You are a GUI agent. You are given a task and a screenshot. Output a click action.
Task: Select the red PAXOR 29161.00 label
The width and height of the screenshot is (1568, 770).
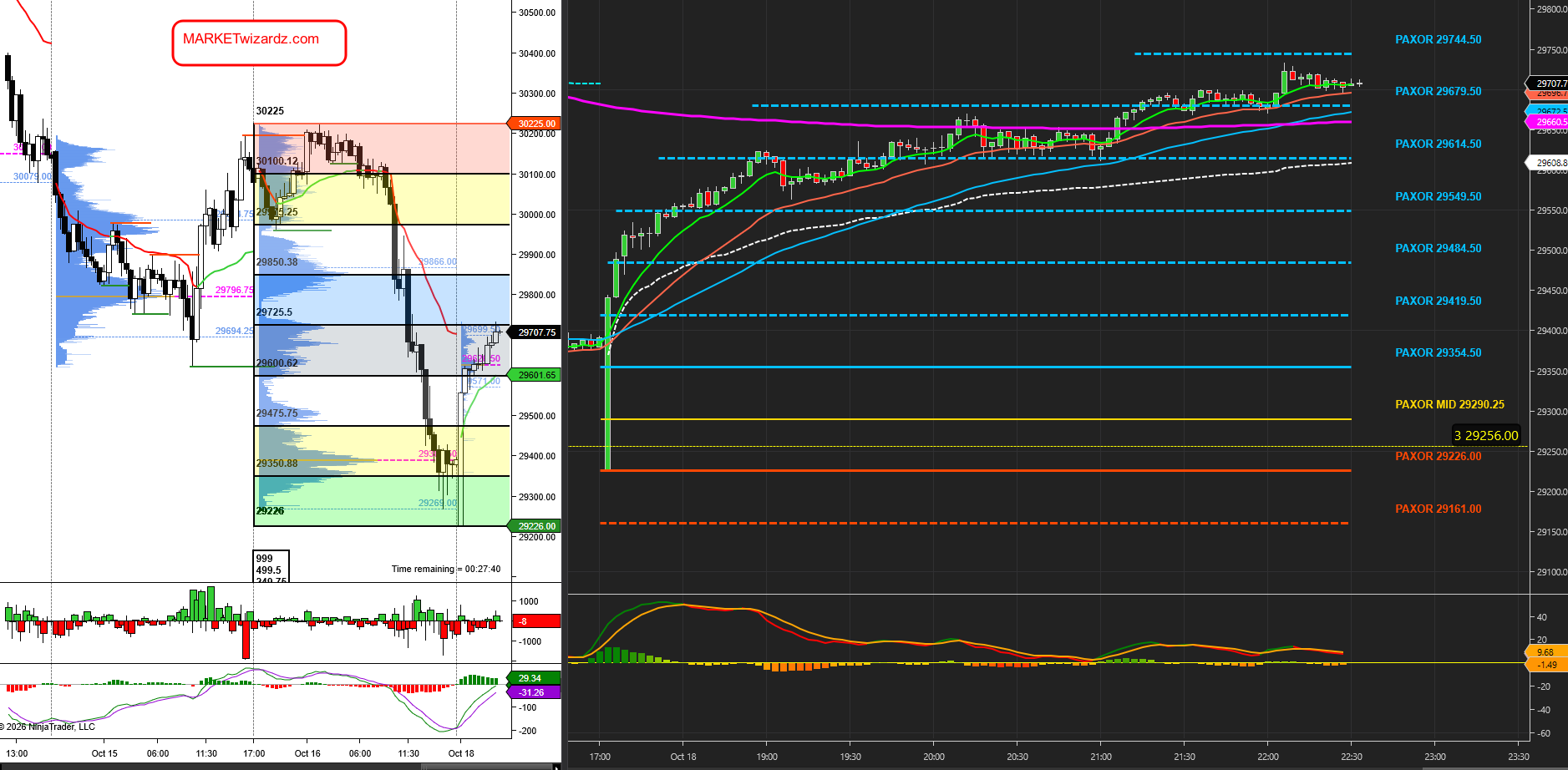(1438, 509)
